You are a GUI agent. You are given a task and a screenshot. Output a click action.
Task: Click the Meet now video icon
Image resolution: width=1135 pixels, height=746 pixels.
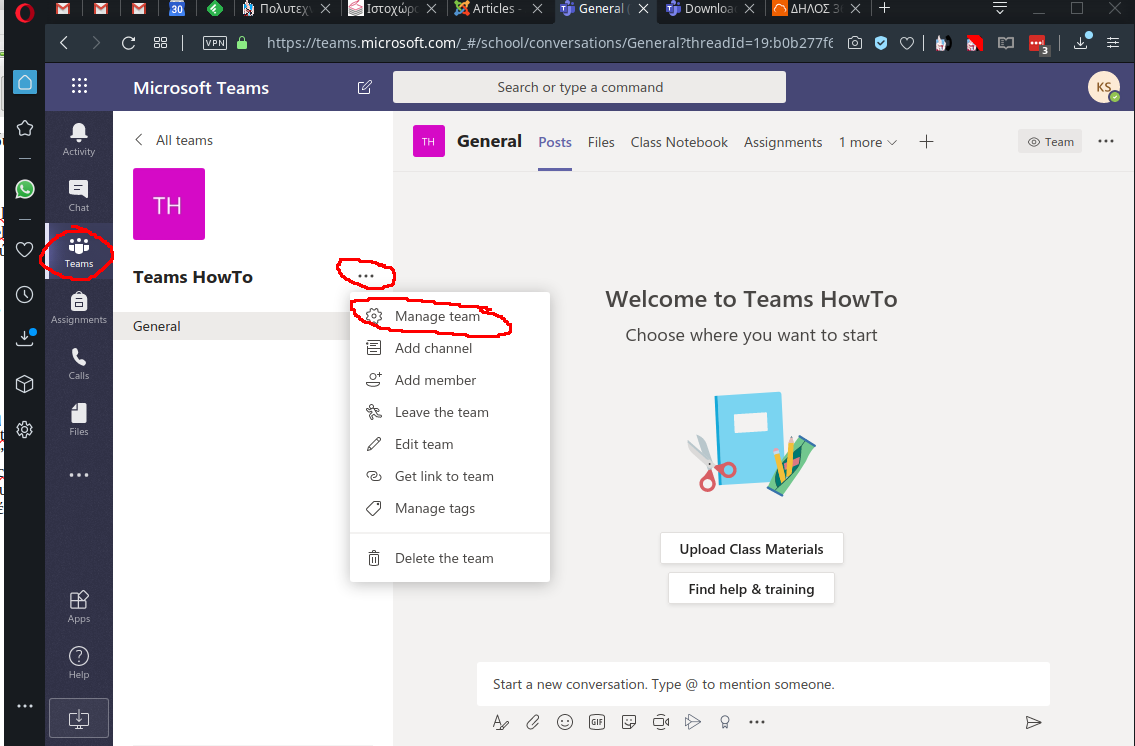click(661, 722)
